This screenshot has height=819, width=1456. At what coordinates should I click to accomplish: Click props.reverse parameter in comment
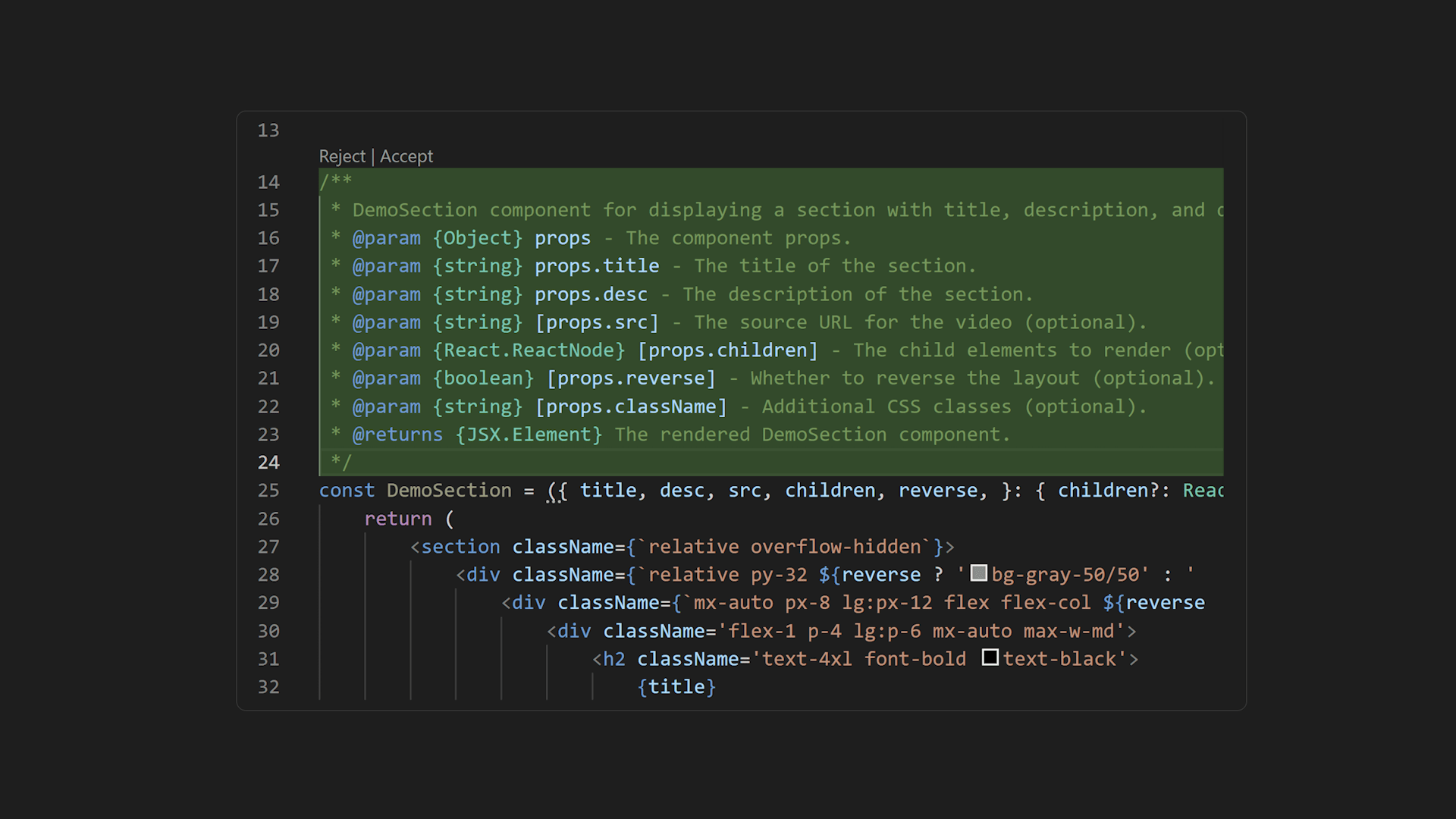[631, 378]
